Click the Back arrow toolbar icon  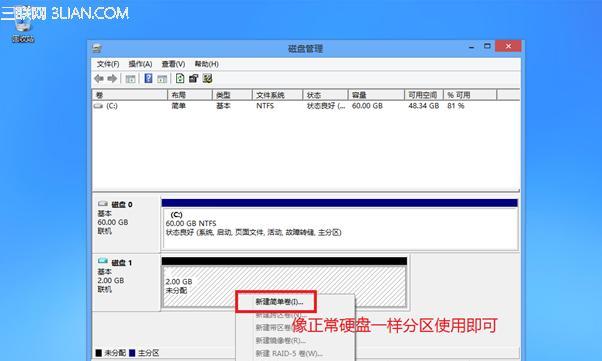tap(99, 79)
